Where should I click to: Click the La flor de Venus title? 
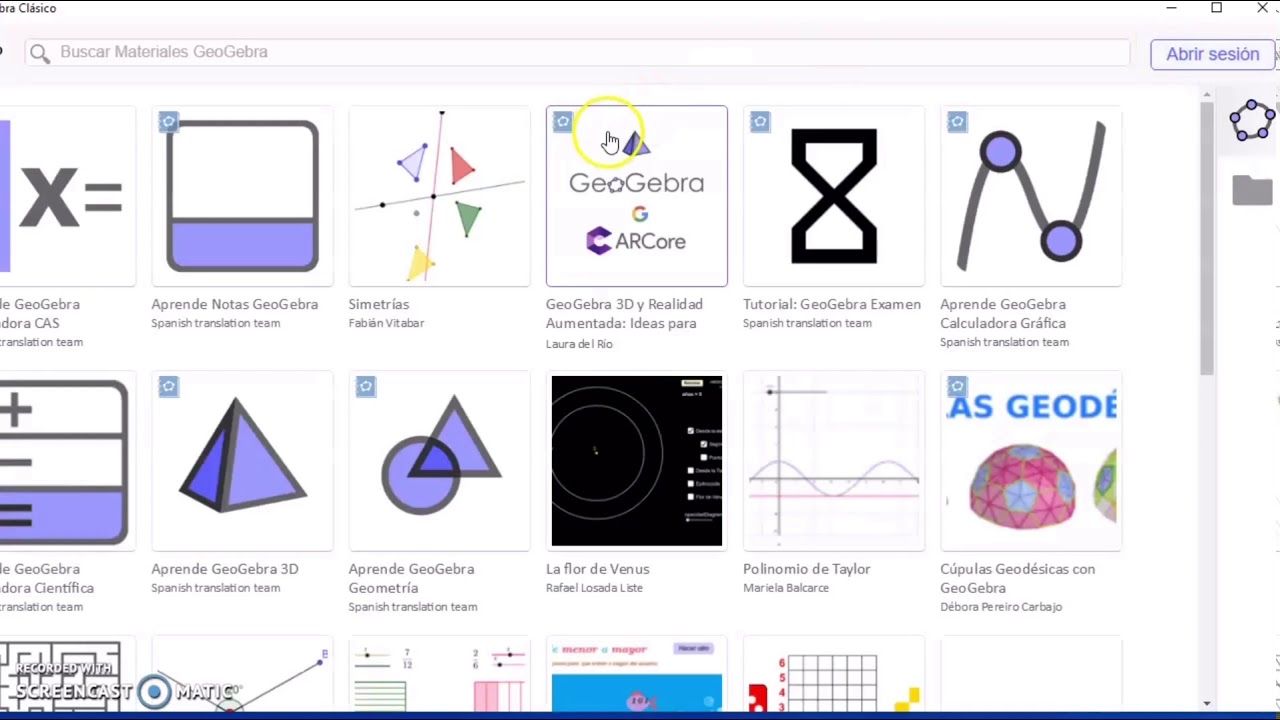tap(598, 569)
